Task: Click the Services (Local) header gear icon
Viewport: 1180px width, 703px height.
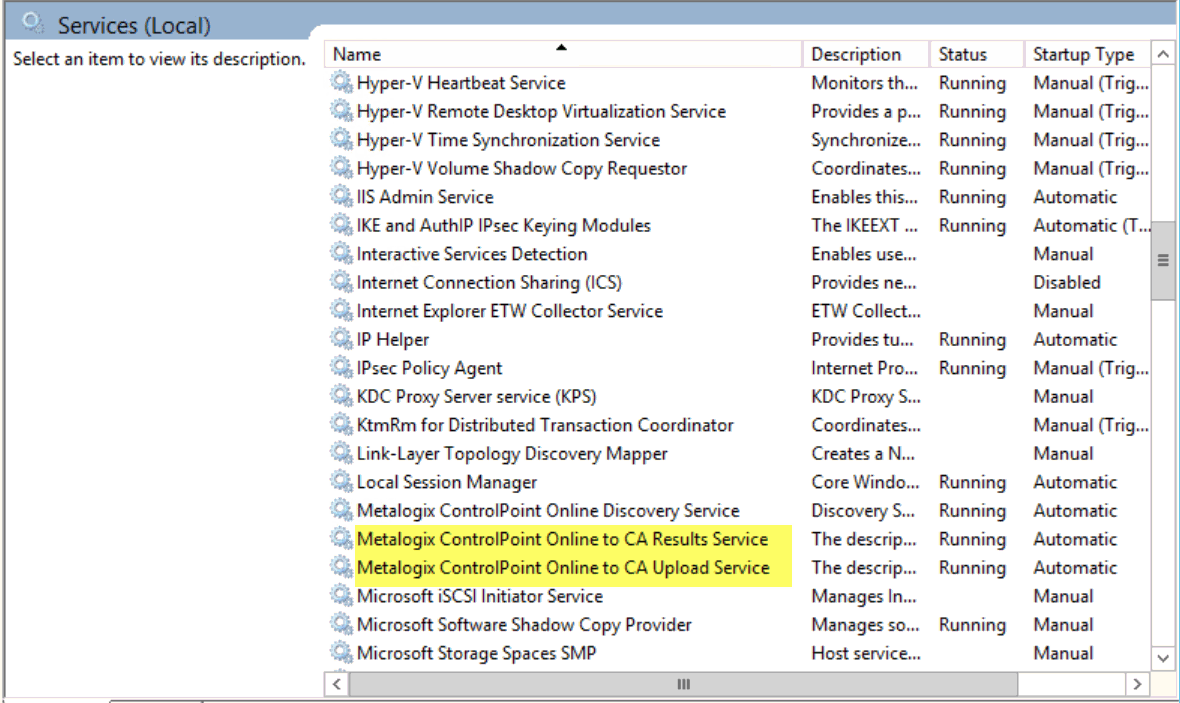Action: pos(32,20)
